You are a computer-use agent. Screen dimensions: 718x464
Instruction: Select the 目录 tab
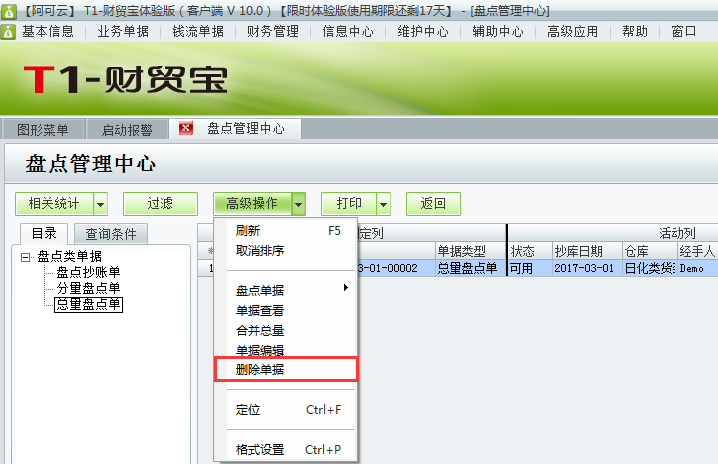[44, 234]
